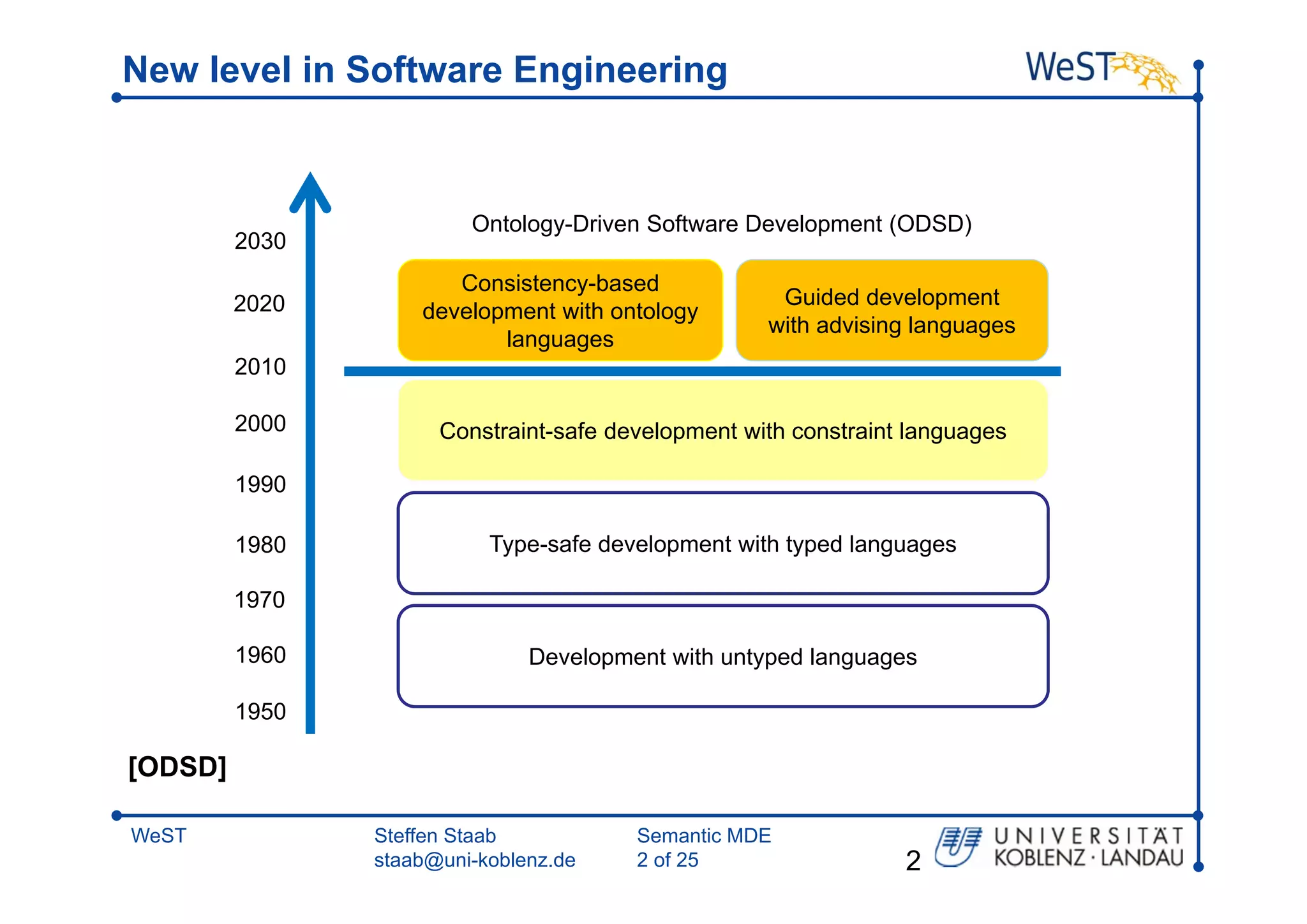1307x924 pixels.
Task: Click the horizontal blue divider line at 2010
Action: (x=702, y=371)
